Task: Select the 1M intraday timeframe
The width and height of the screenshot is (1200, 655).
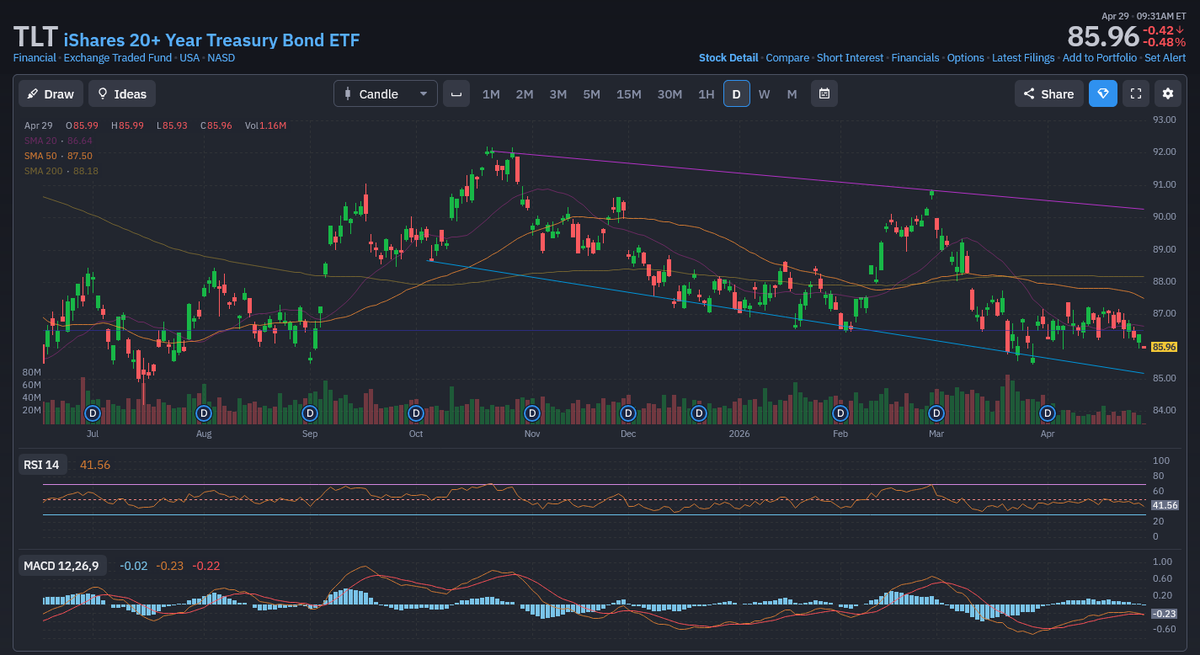Action: coord(491,94)
